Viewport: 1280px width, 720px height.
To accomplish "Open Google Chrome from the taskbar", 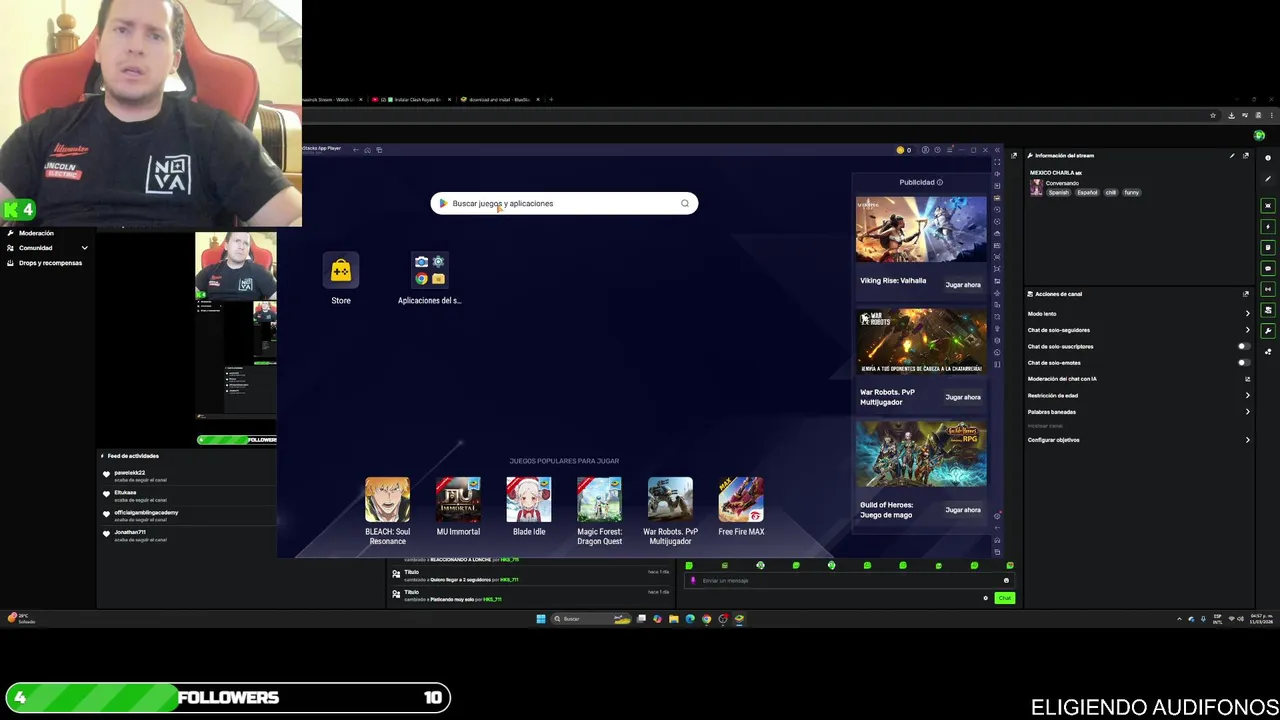I will pyautogui.click(x=706, y=619).
